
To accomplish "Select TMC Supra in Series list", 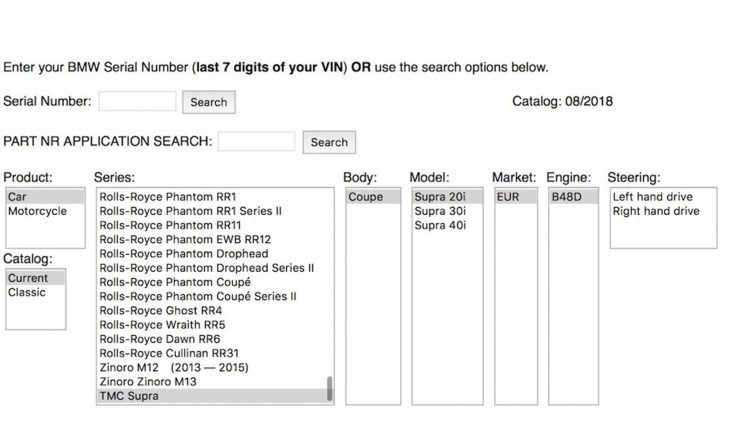I will [212, 396].
